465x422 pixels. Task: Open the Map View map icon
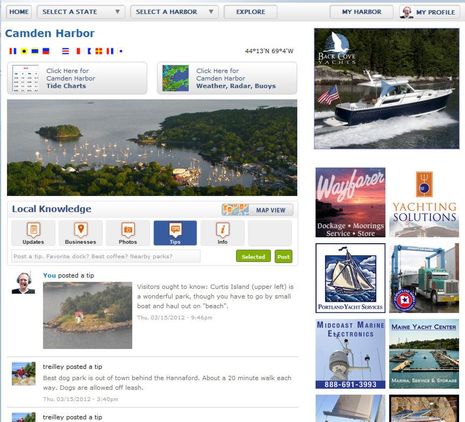tap(235, 210)
